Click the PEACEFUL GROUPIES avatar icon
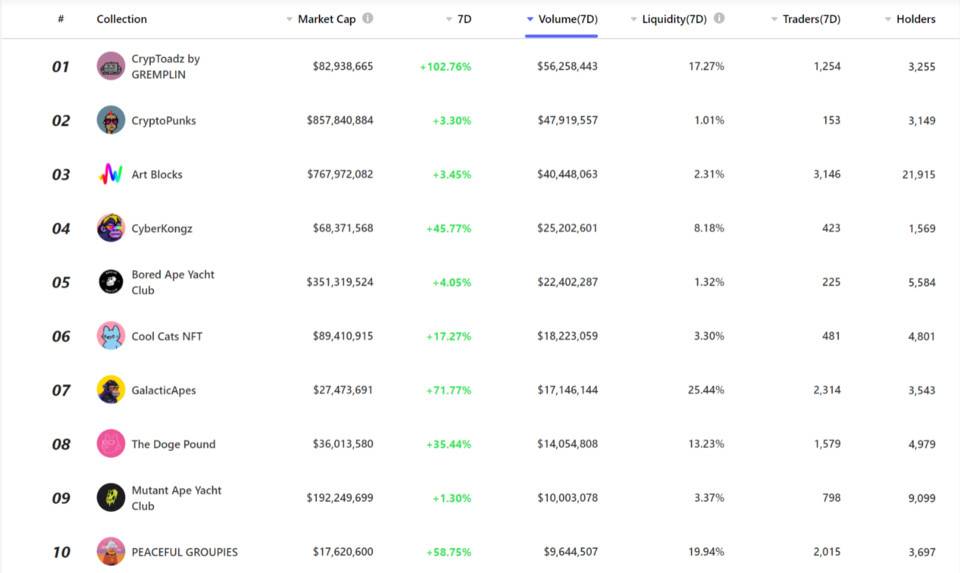 [111, 551]
